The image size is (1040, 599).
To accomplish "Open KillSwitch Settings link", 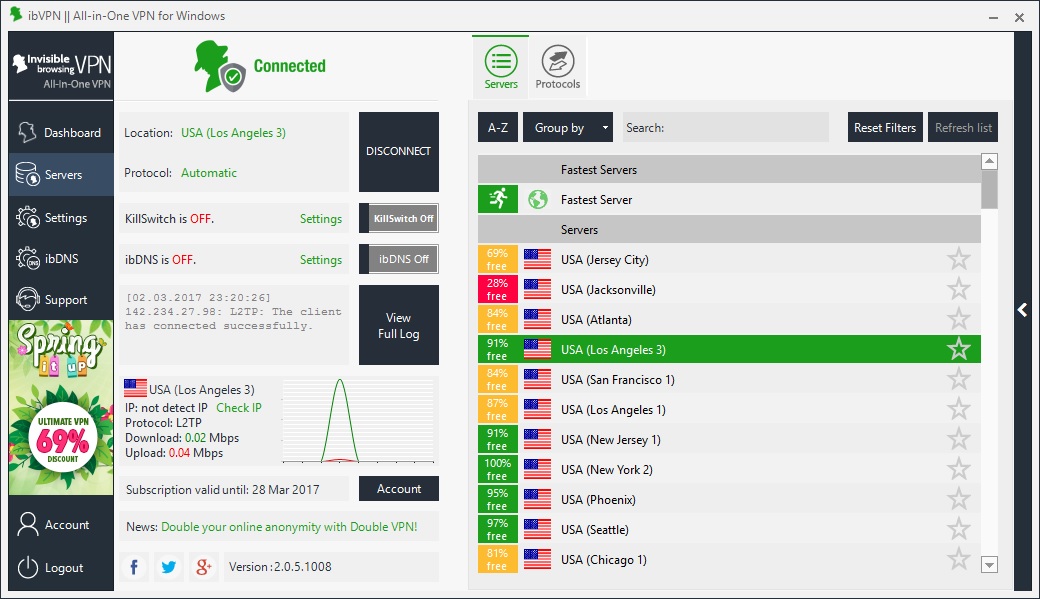I will [321, 219].
